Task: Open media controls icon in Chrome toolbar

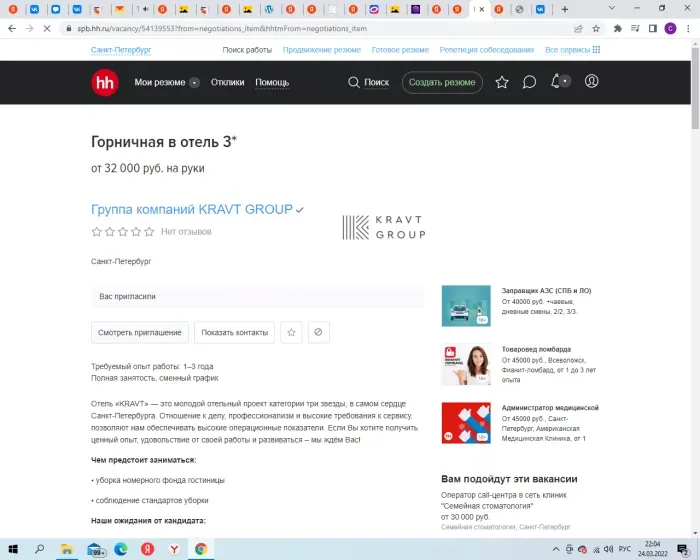Action: [x=635, y=29]
